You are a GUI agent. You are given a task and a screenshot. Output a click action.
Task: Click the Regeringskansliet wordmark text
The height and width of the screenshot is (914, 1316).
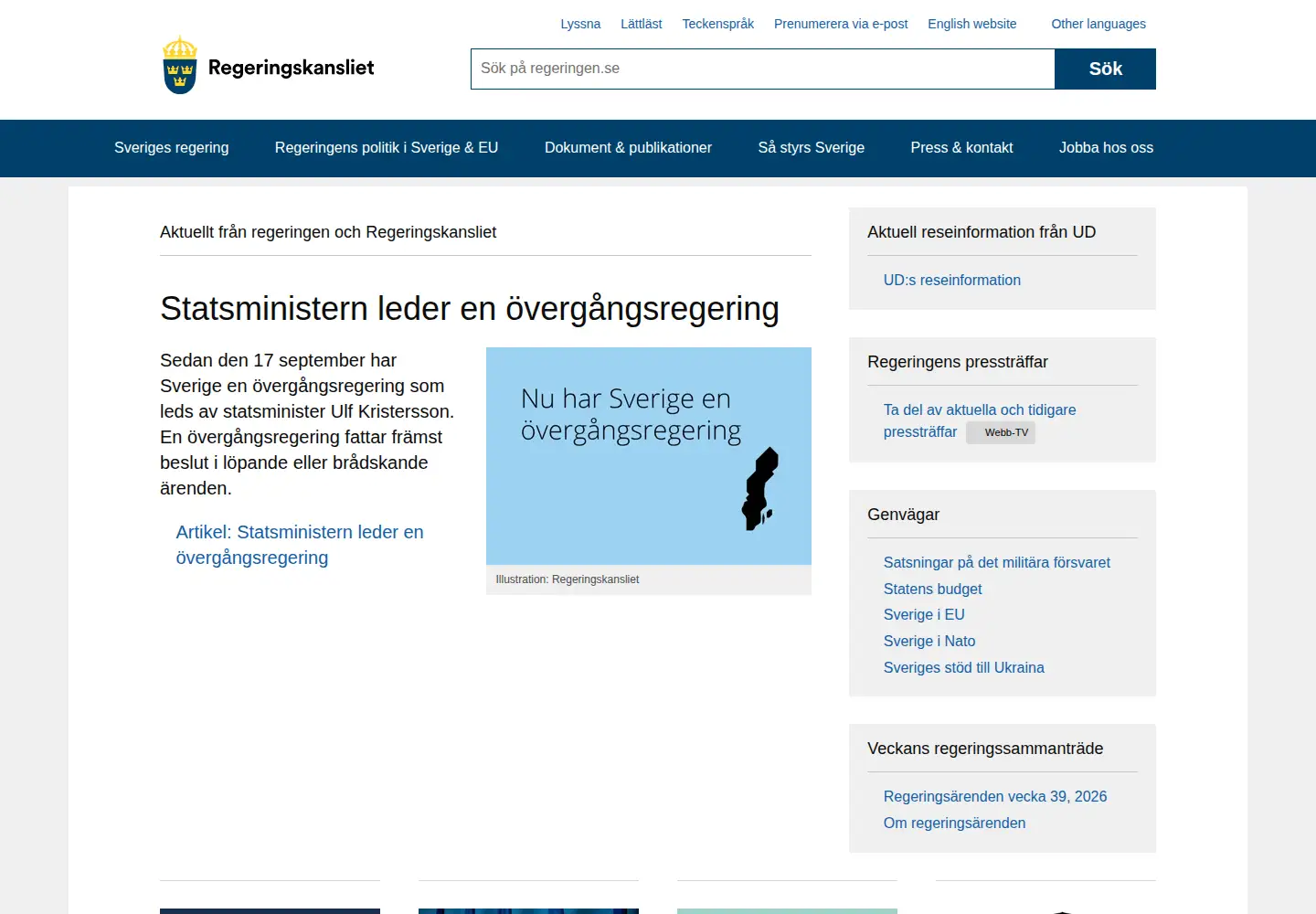point(292,68)
